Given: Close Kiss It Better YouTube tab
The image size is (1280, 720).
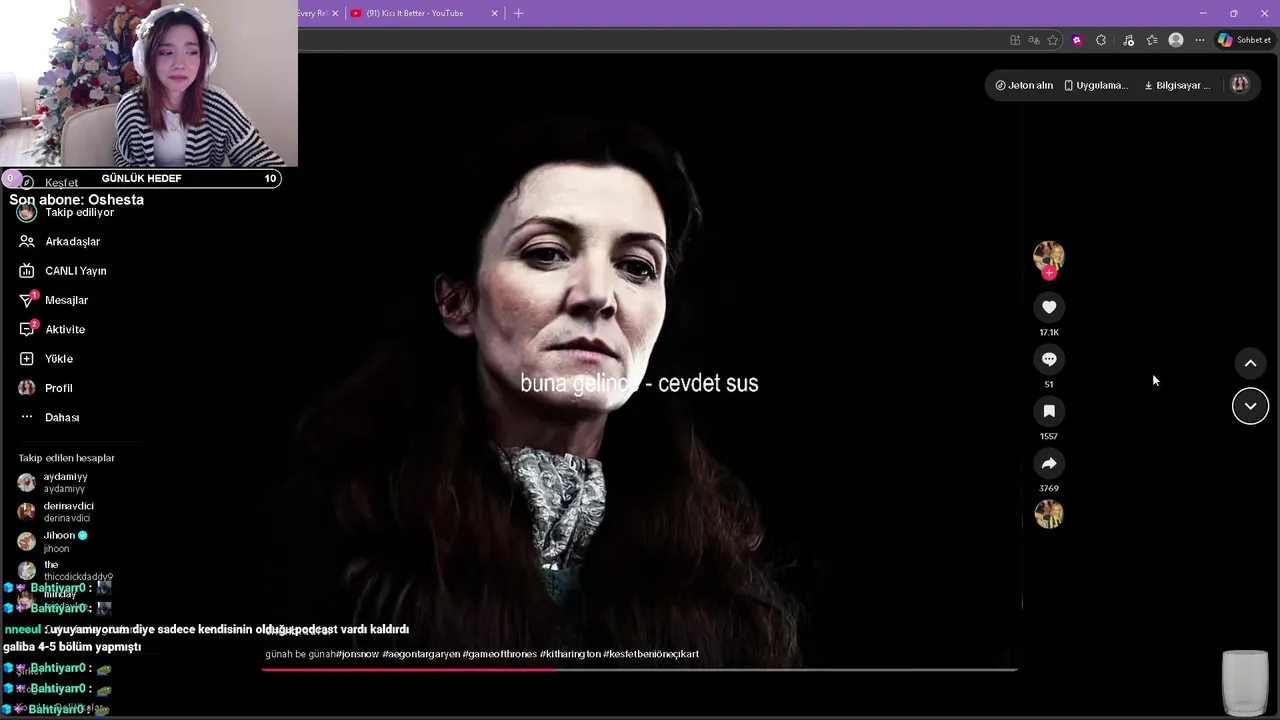Looking at the screenshot, I should [x=495, y=13].
